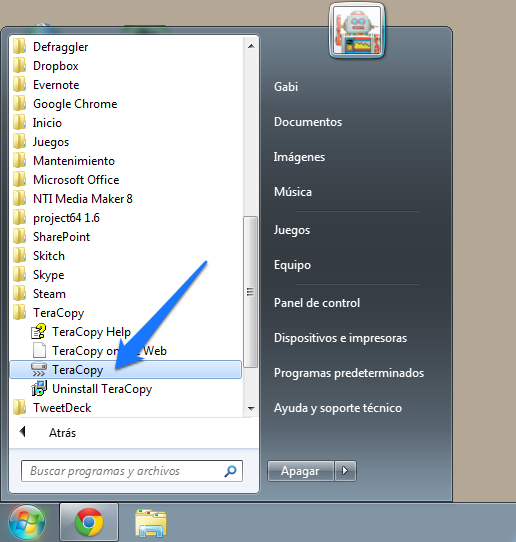
Task: Click the NTI Media Maker 8 label
Action: click(x=83, y=198)
